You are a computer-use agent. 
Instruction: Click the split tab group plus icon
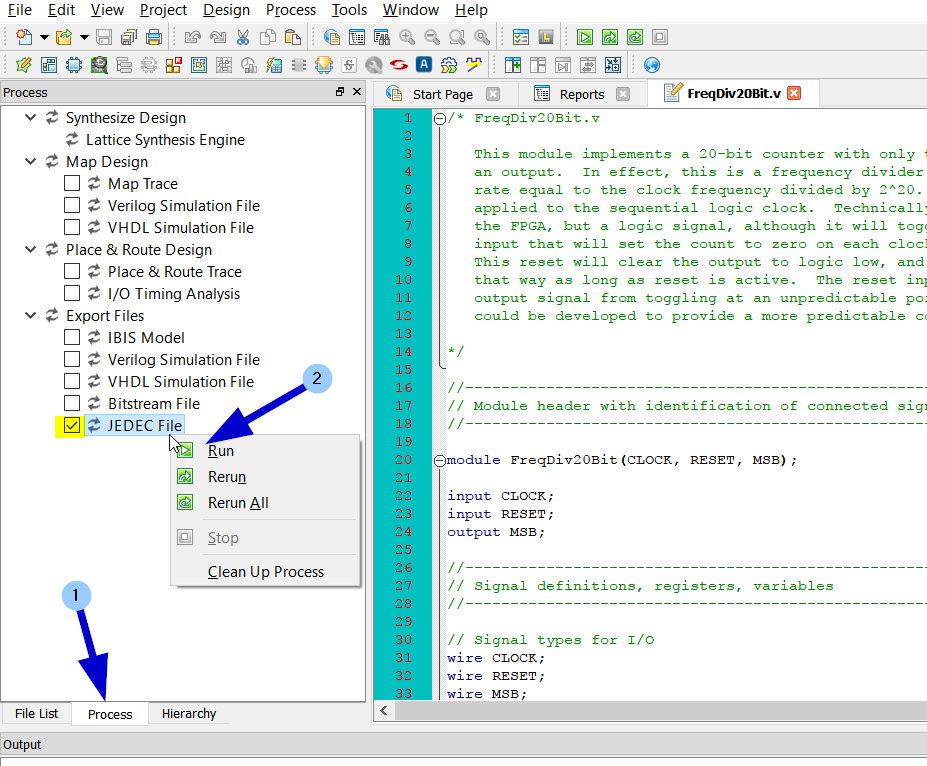pos(513,65)
